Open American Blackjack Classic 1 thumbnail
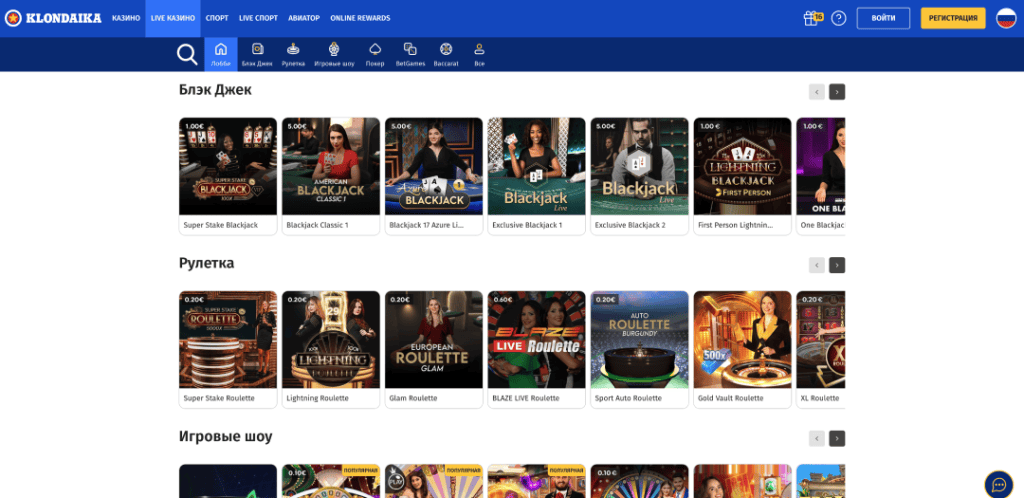1024x498 pixels. point(331,166)
